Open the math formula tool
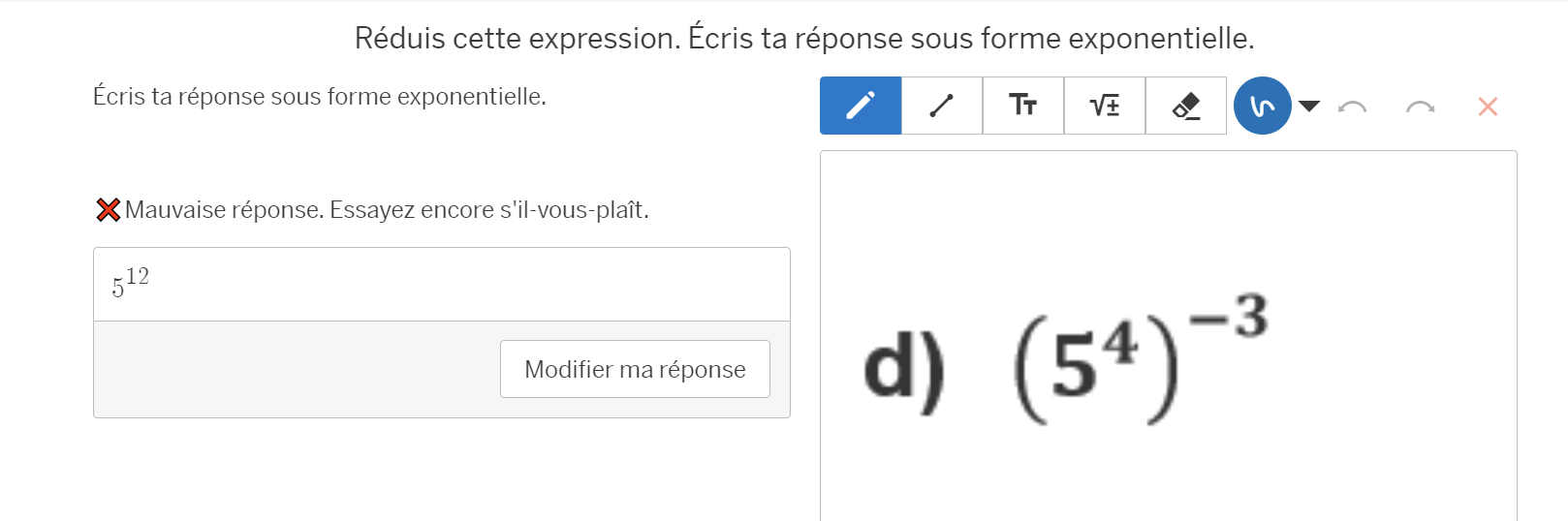The image size is (1568, 521). (1105, 106)
